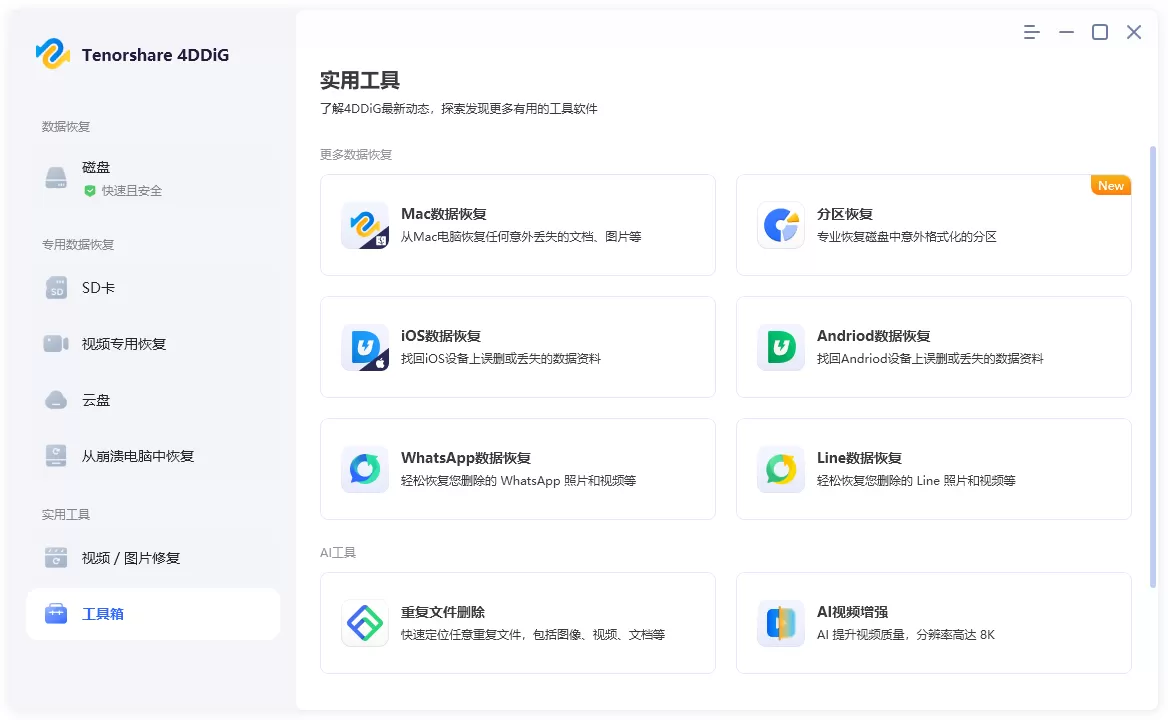
Task: Select the 分区恢复 partition recovery icon
Action: (780, 224)
